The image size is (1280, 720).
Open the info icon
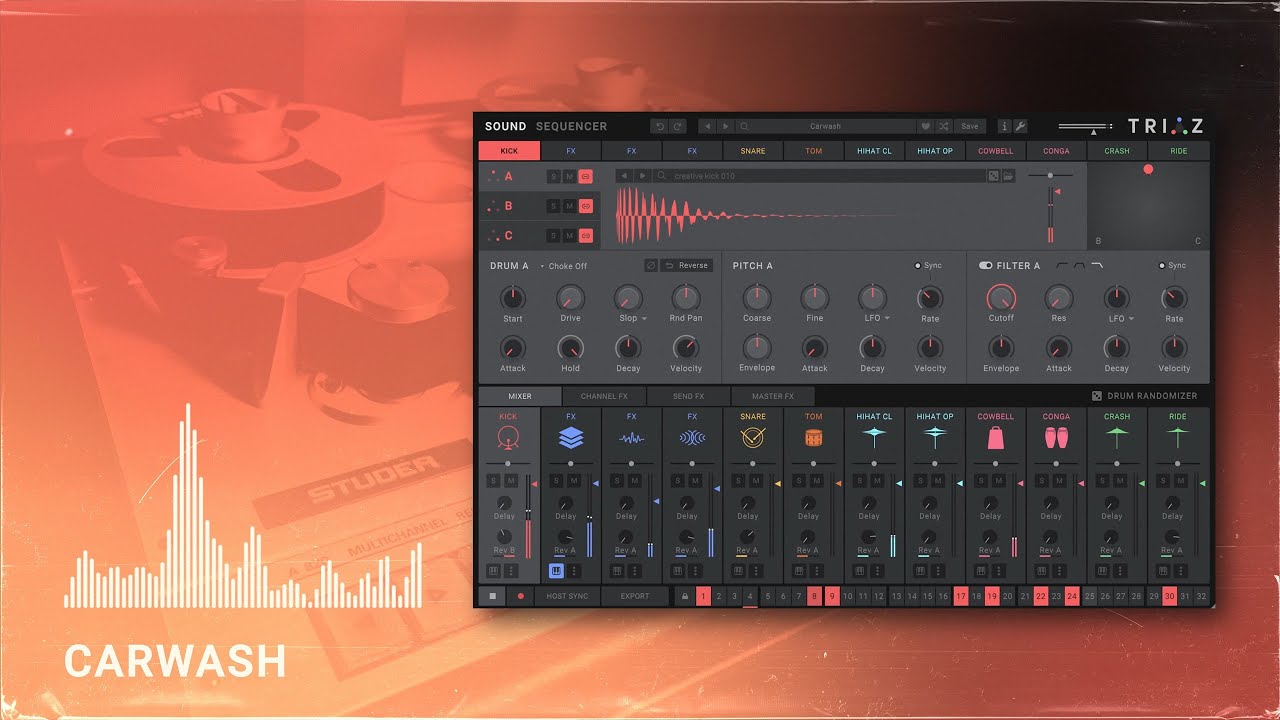coord(1004,127)
